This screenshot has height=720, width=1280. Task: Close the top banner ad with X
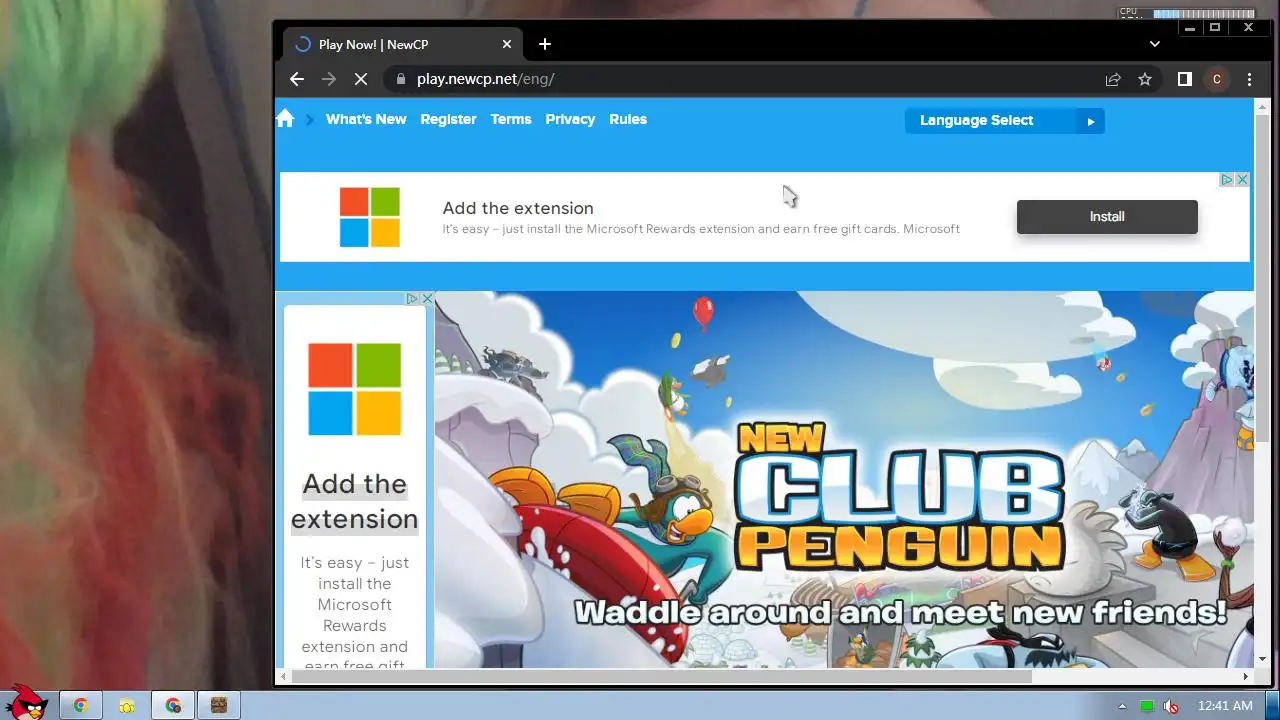click(1243, 180)
